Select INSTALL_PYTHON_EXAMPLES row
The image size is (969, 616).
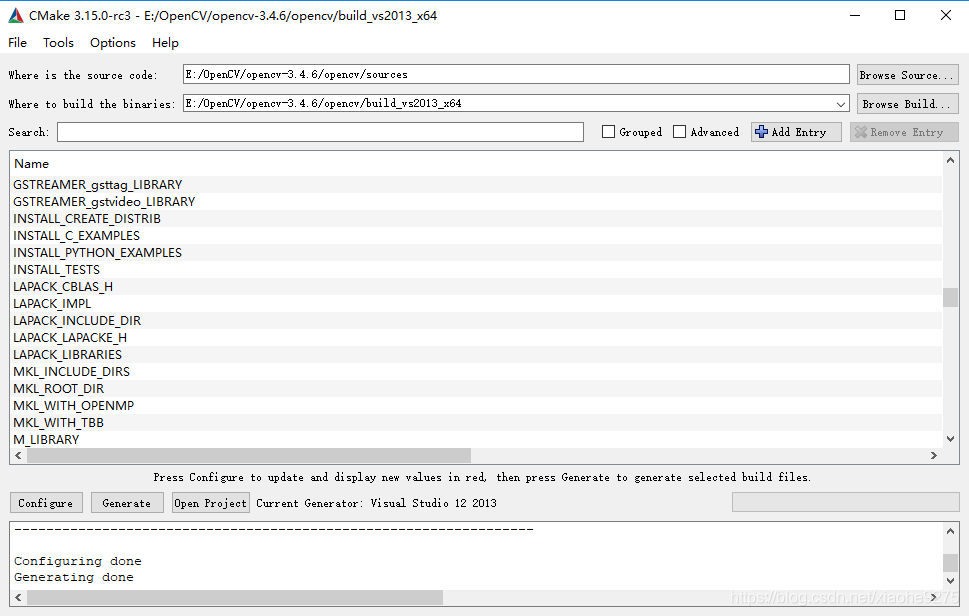click(476, 253)
